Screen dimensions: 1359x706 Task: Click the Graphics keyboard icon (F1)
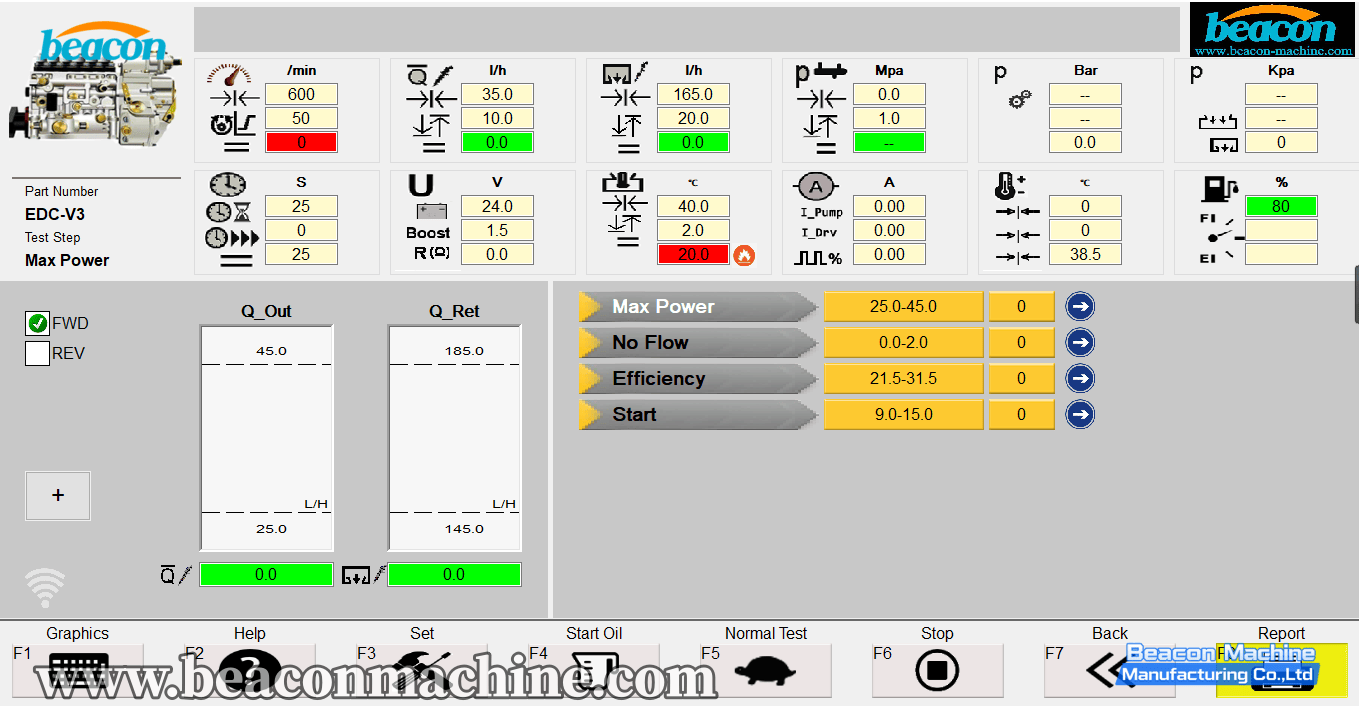[78, 670]
